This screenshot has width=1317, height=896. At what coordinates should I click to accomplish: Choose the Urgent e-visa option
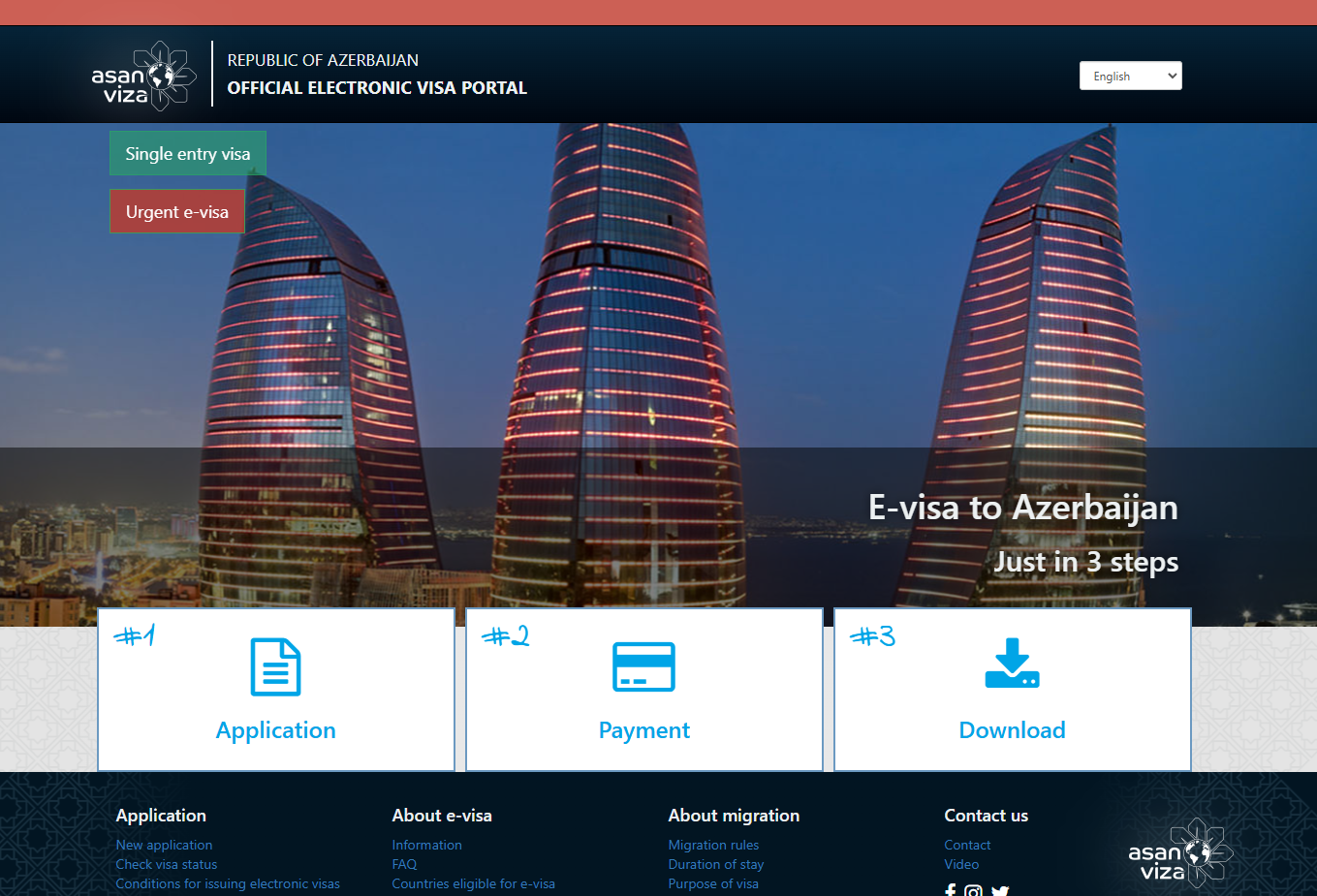176,211
